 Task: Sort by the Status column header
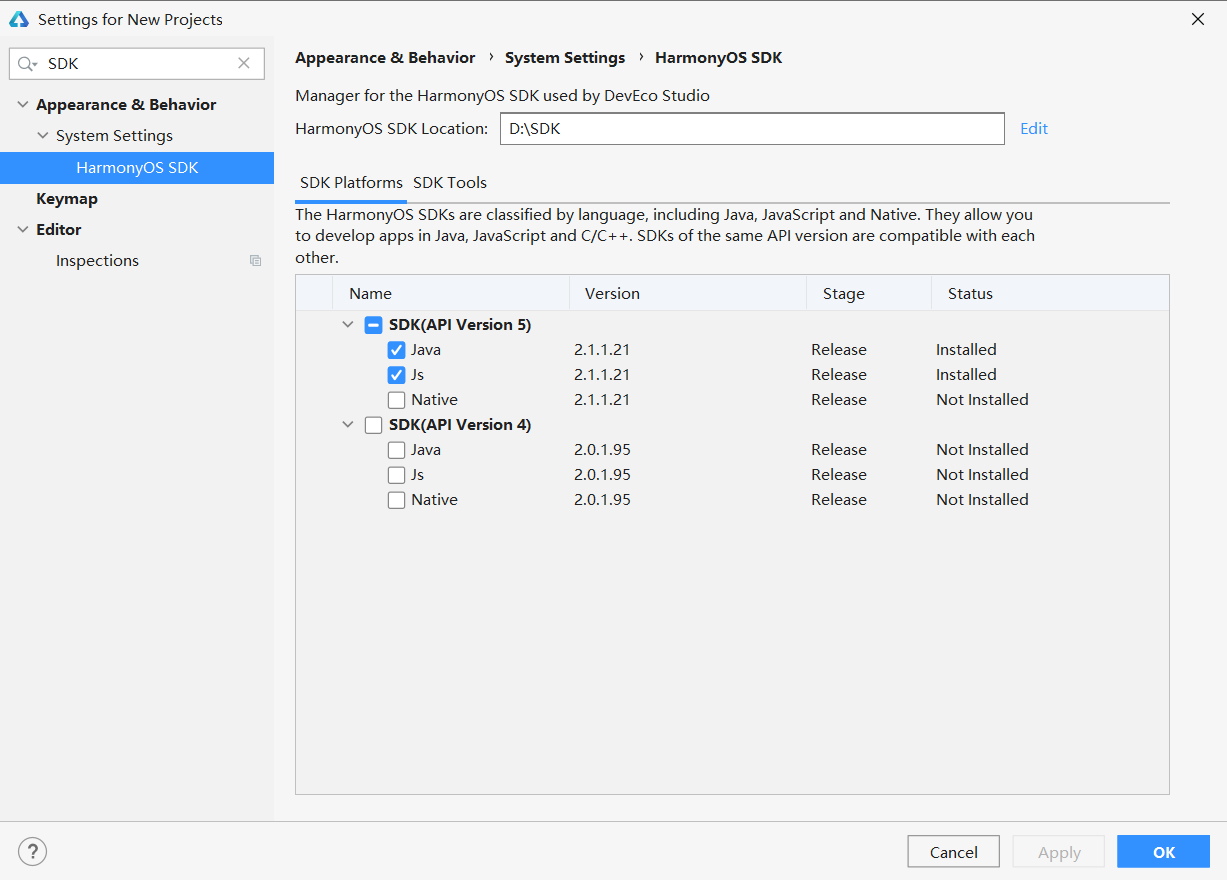click(1050, 294)
